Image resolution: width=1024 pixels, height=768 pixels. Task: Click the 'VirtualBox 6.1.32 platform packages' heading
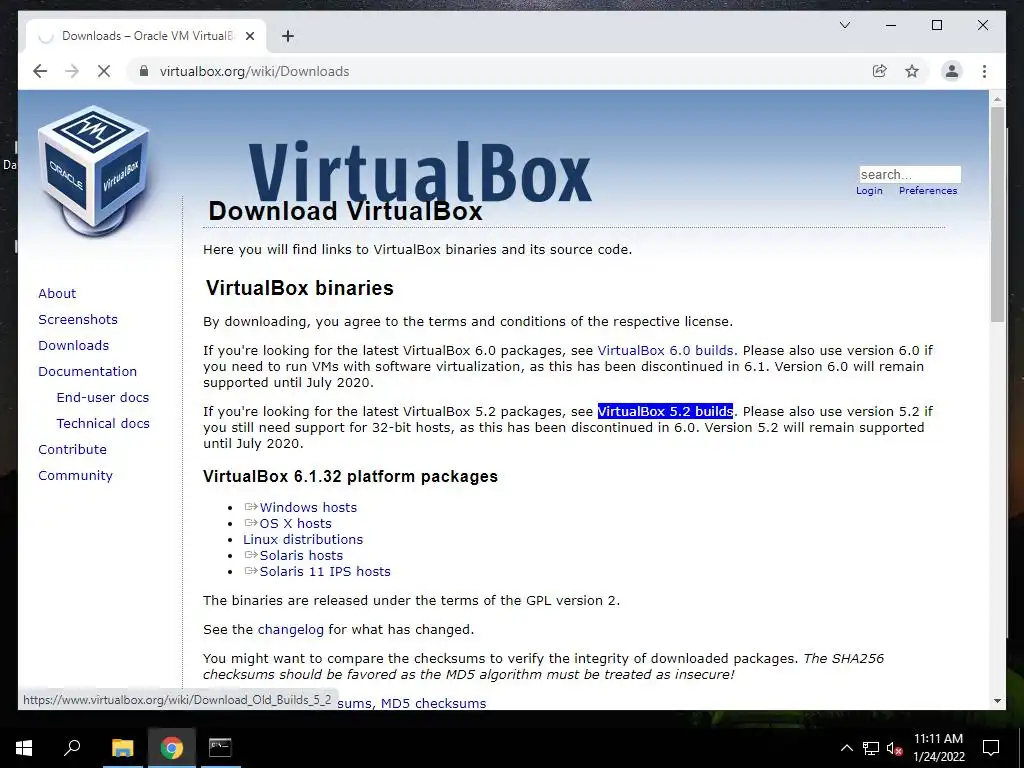tap(350, 476)
